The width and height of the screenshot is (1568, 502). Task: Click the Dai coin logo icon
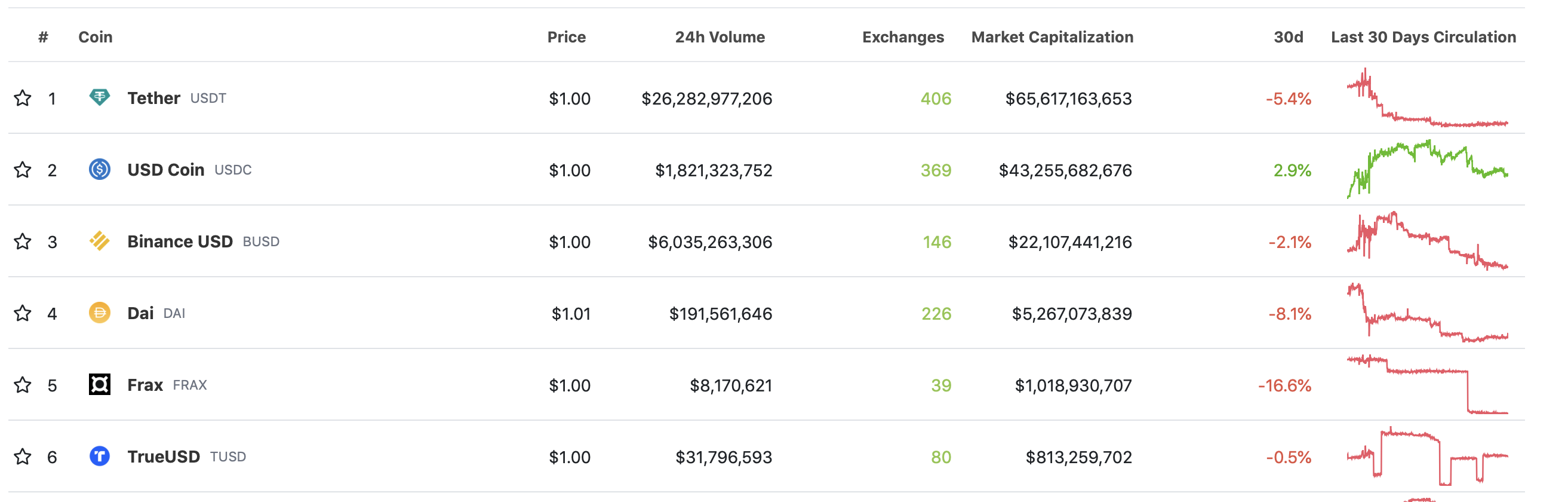coord(99,313)
